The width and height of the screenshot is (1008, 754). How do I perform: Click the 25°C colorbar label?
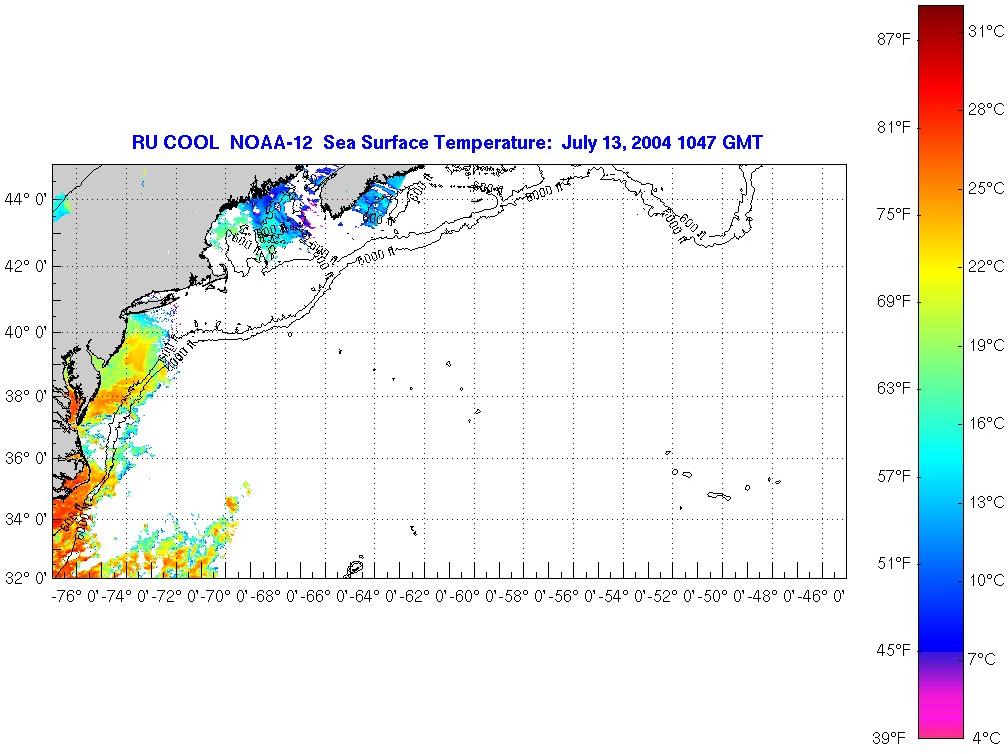click(x=986, y=188)
